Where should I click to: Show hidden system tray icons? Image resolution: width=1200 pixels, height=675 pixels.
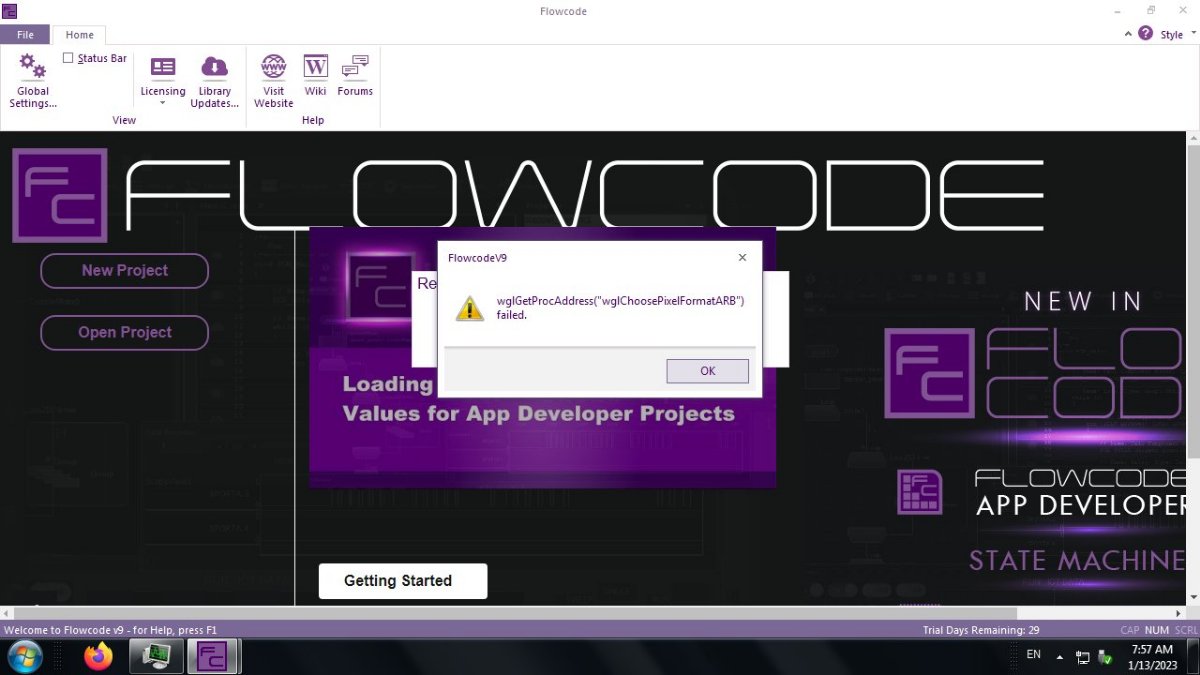click(1059, 657)
